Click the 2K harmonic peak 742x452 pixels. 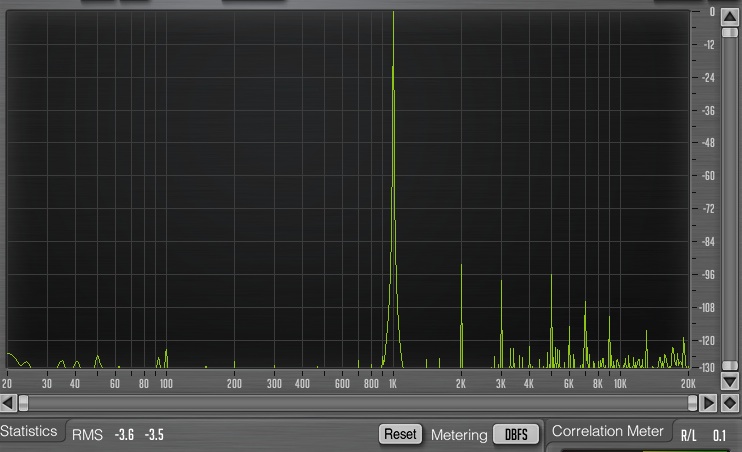click(461, 316)
